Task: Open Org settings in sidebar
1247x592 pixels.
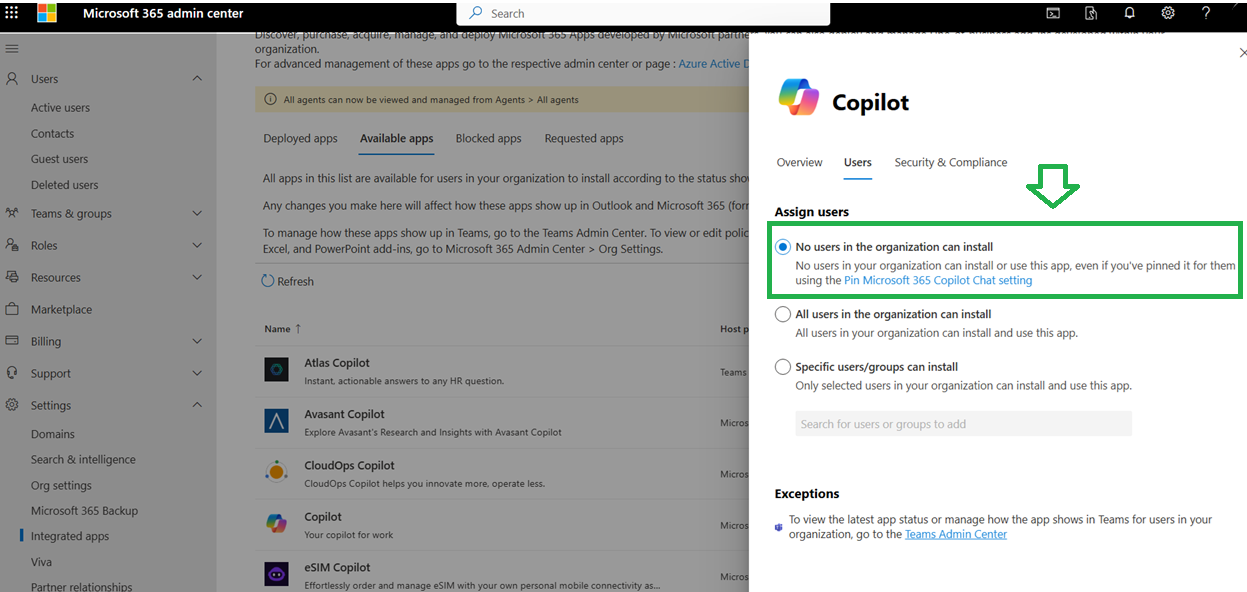Action: click(61, 486)
